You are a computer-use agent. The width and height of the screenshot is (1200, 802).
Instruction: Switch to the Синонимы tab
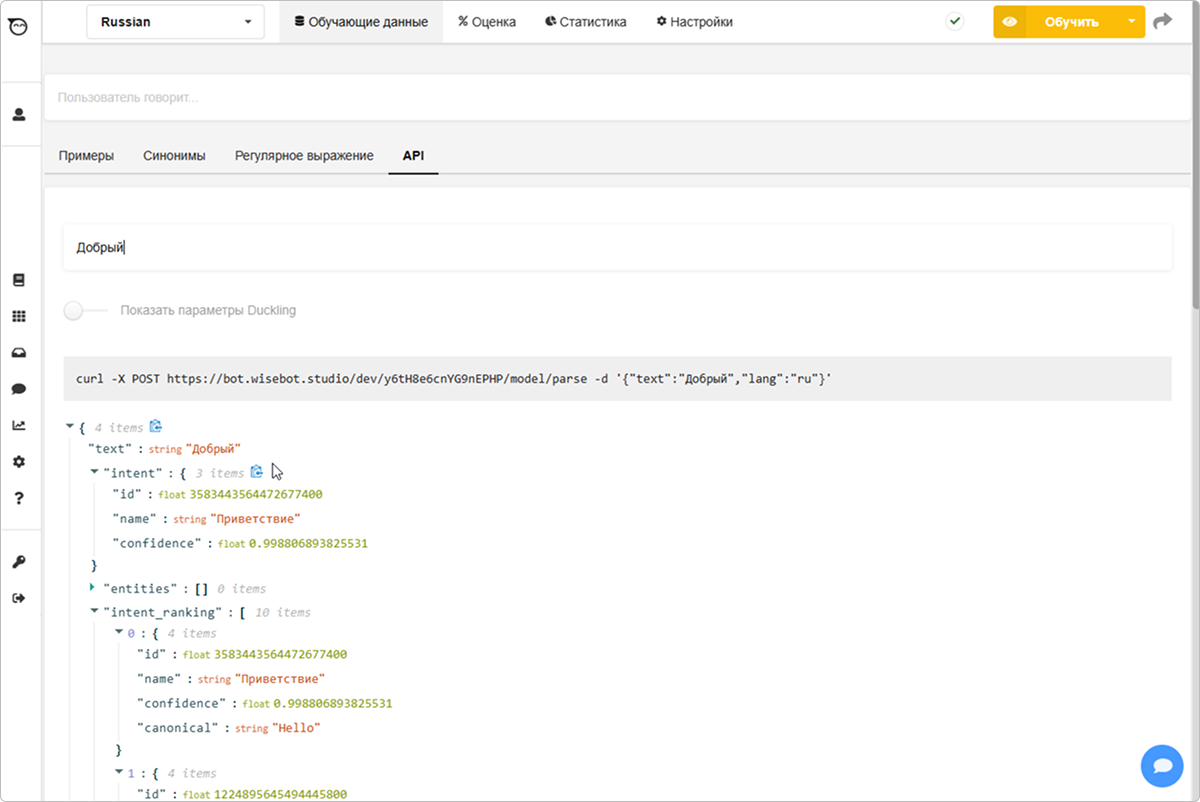[x=174, y=156]
